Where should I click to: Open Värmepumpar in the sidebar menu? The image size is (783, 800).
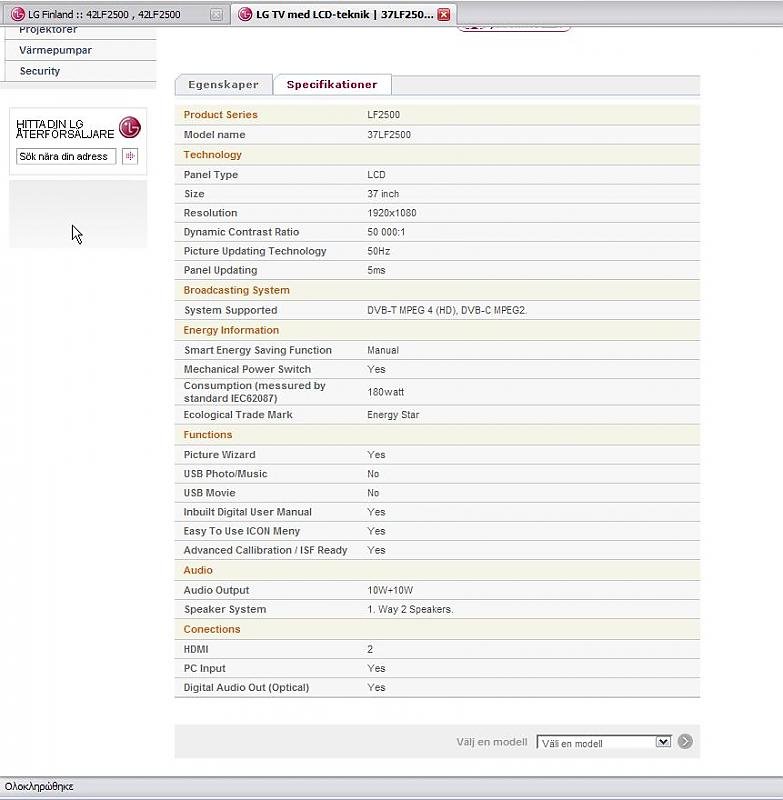tap(56, 50)
